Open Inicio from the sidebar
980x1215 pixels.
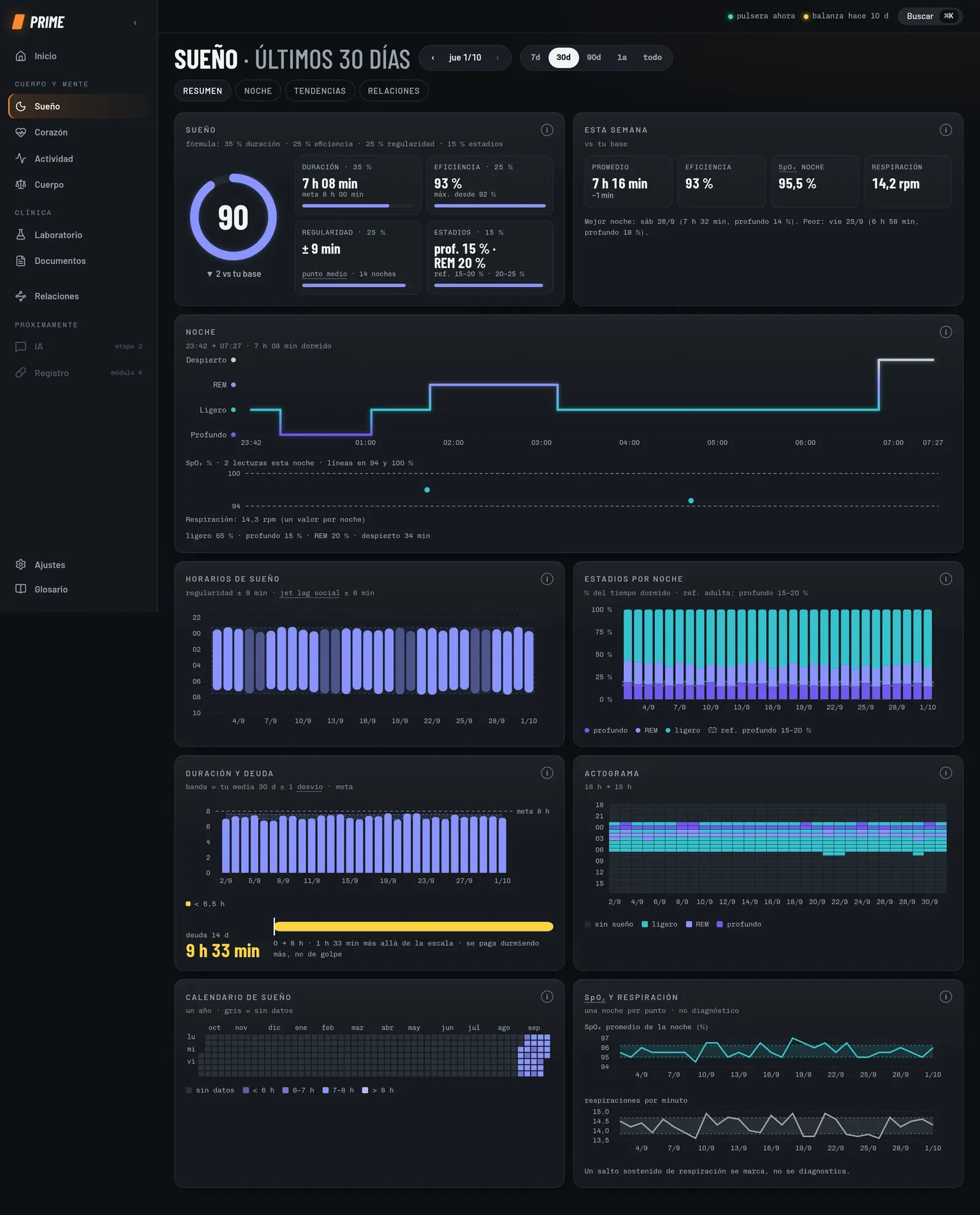pos(78,56)
